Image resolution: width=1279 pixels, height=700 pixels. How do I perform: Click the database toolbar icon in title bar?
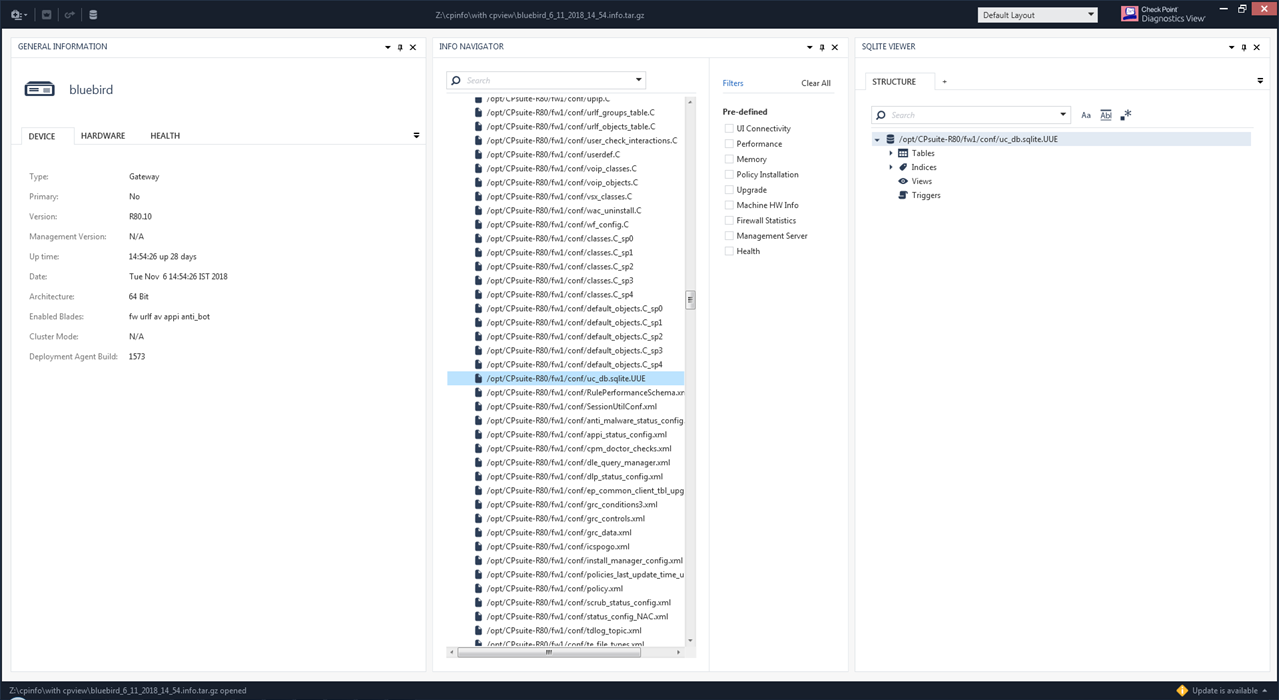pyautogui.click(x=93, y=15)
